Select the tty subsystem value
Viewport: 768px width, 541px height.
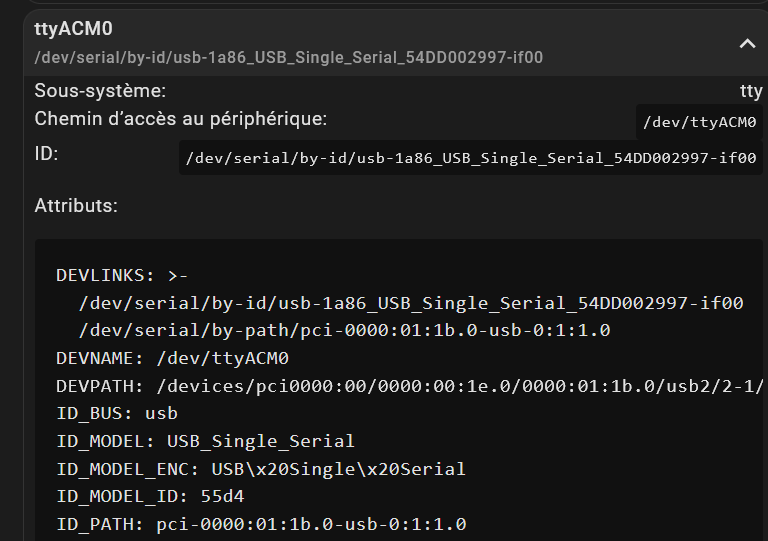751,91
